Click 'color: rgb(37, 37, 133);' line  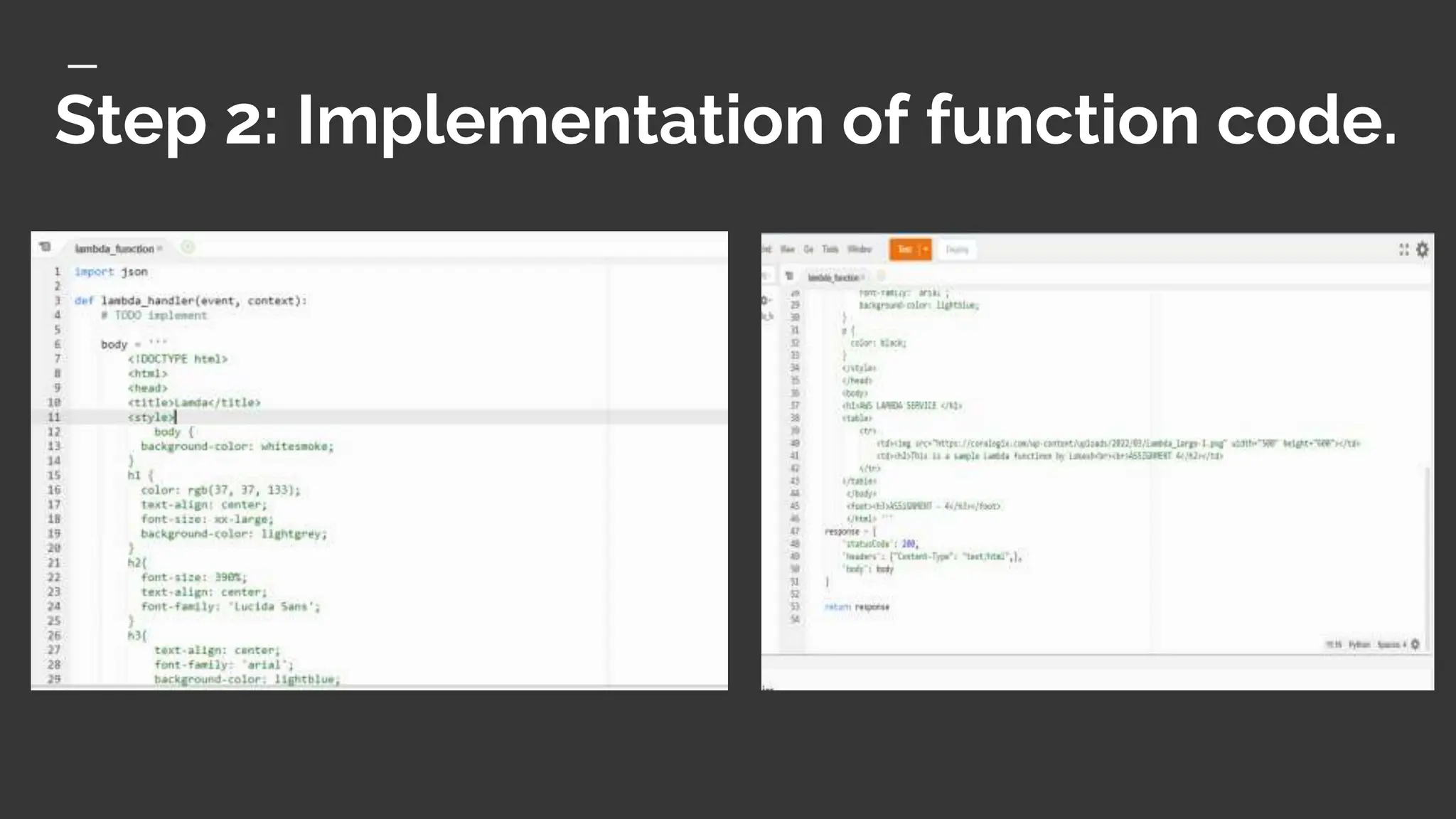tap(221, 490)
